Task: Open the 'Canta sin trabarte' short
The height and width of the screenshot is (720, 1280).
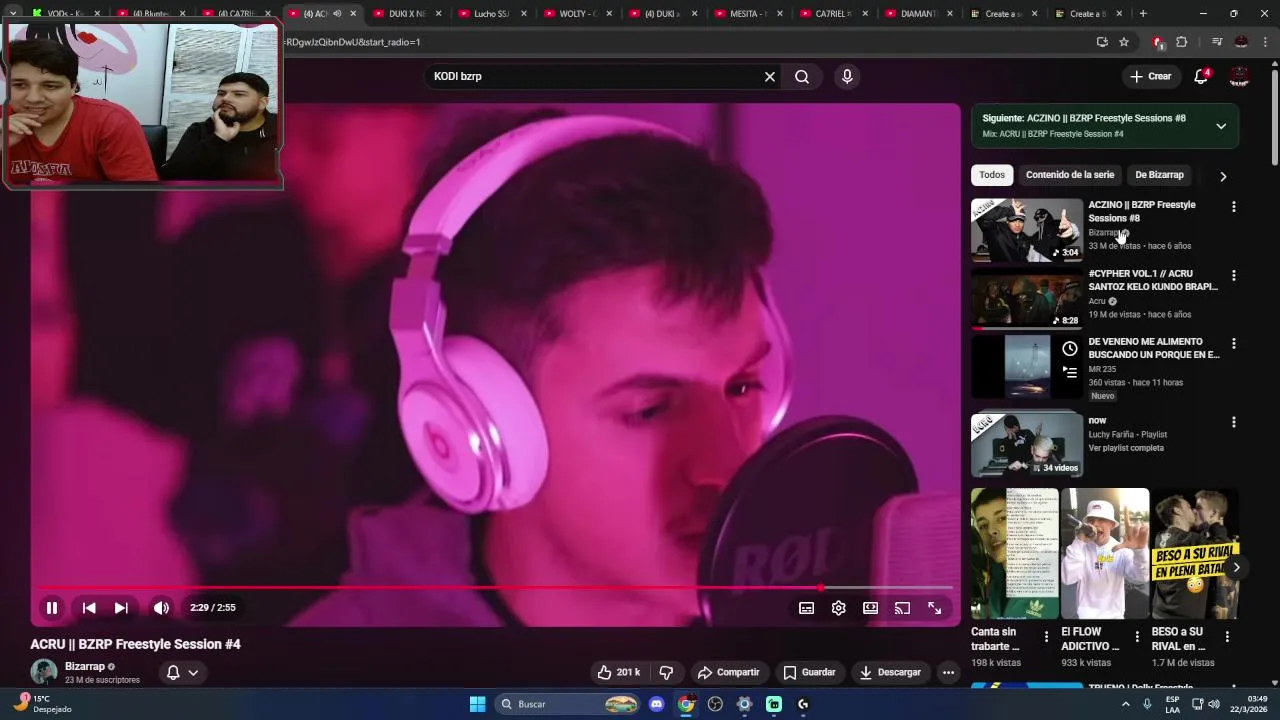Action: [x=1015, y=554]
